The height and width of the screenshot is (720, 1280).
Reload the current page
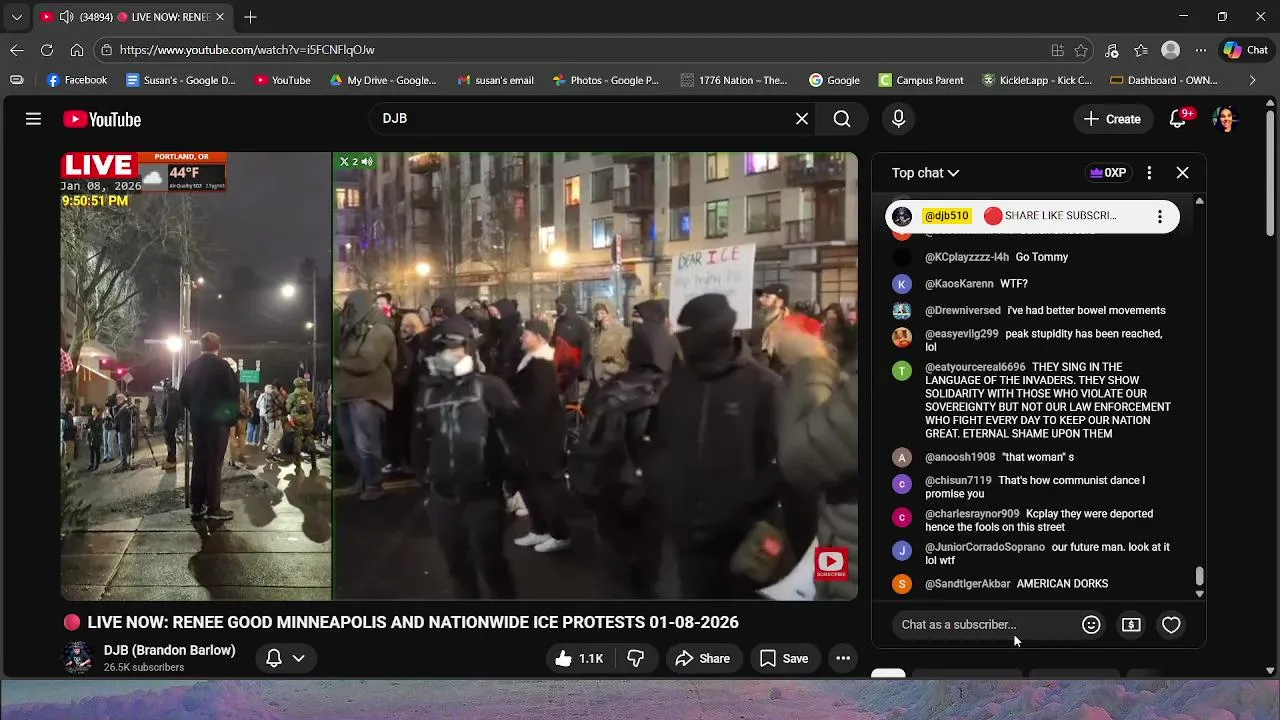[47, 50]
